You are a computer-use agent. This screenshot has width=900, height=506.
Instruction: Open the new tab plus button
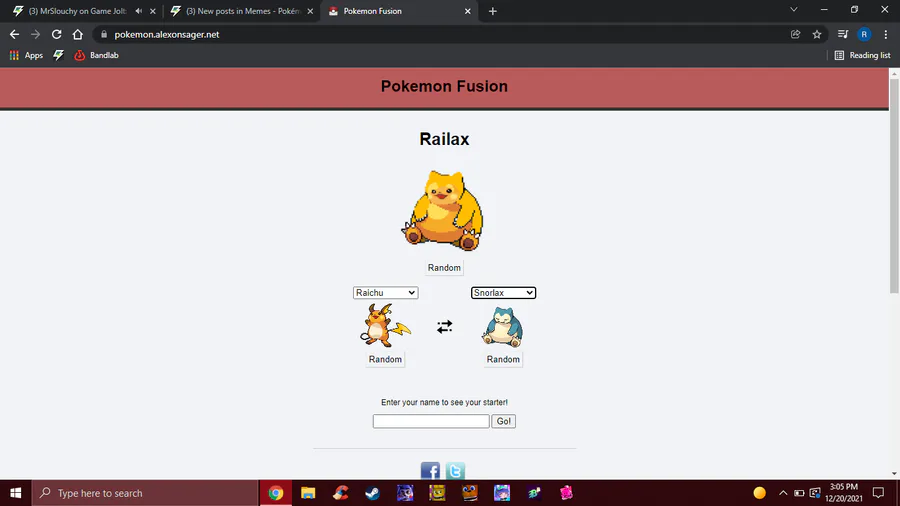[492, 11]
